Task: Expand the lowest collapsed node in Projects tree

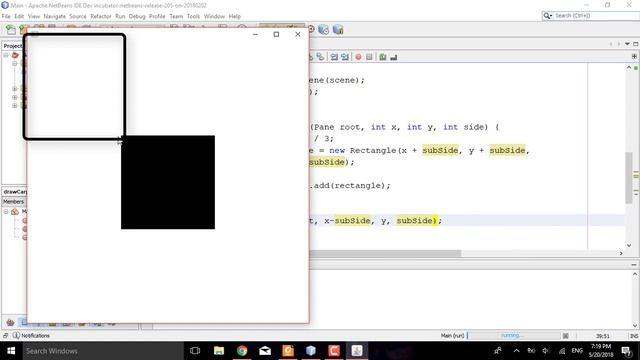Action: (x=15, y=106)
